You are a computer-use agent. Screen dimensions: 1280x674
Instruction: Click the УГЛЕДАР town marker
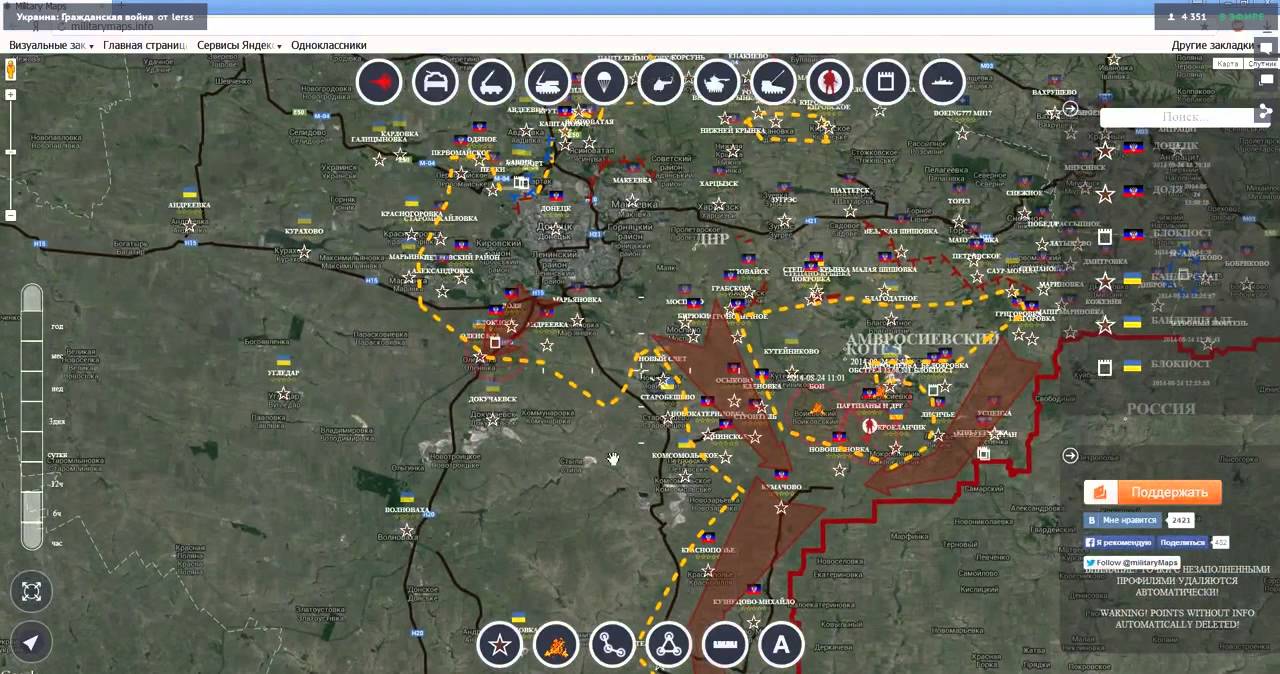[283, 393]
